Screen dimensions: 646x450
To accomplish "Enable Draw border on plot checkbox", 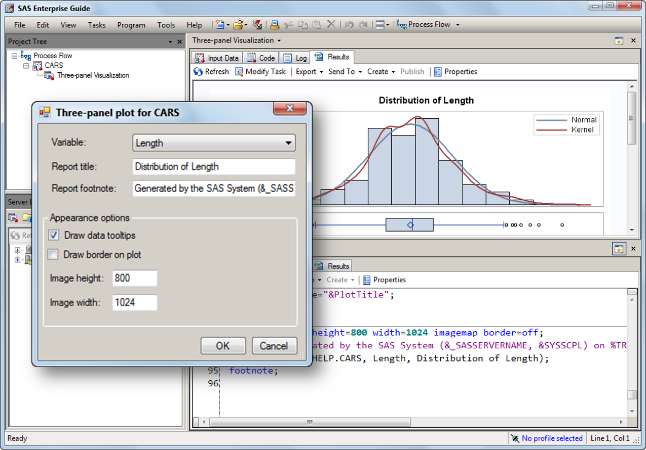I will [x=54, y=255].
